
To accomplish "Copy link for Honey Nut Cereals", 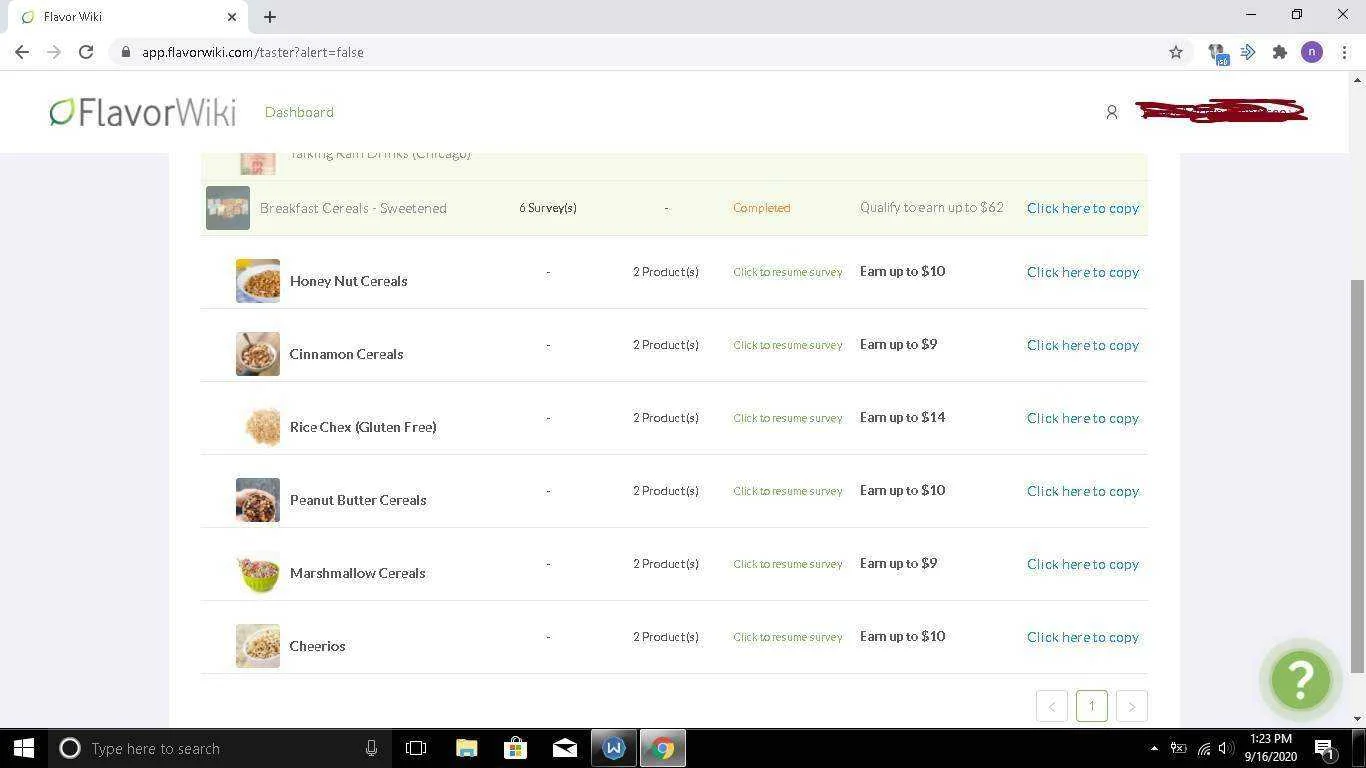I will pos(1083,272).
